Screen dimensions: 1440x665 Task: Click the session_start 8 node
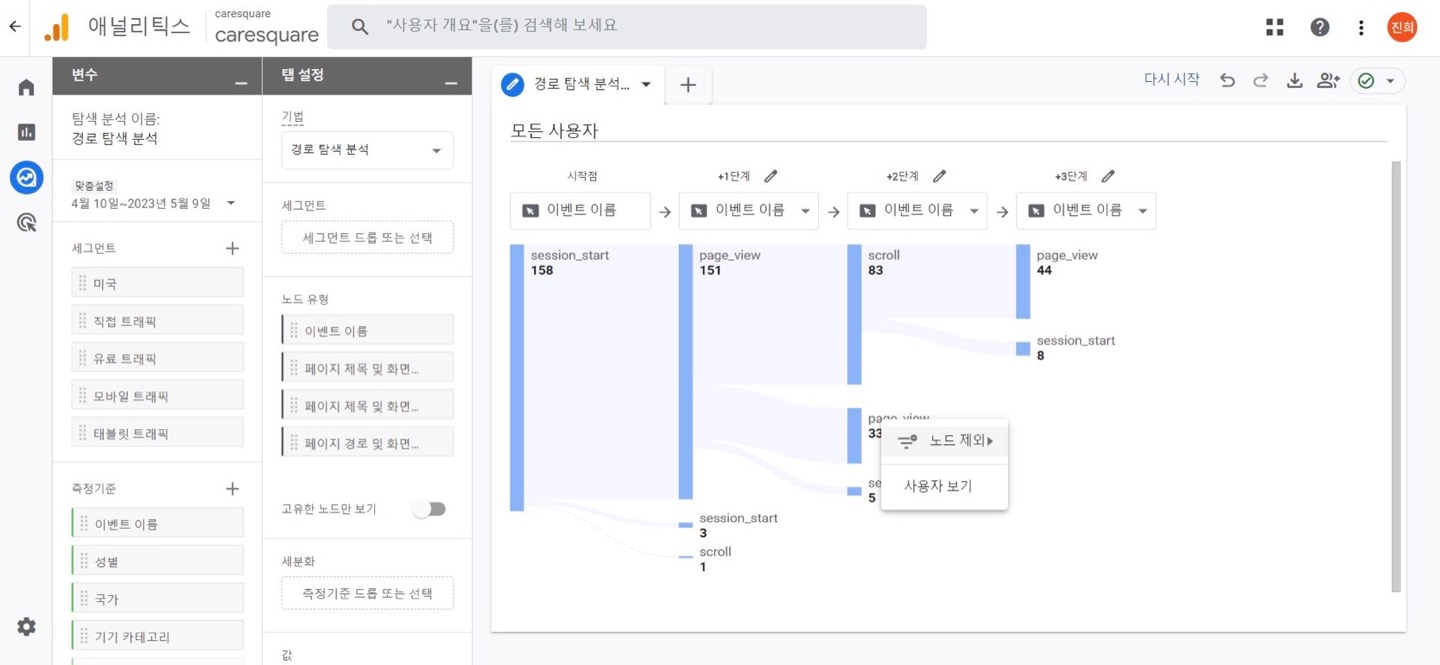point(1023,349)
